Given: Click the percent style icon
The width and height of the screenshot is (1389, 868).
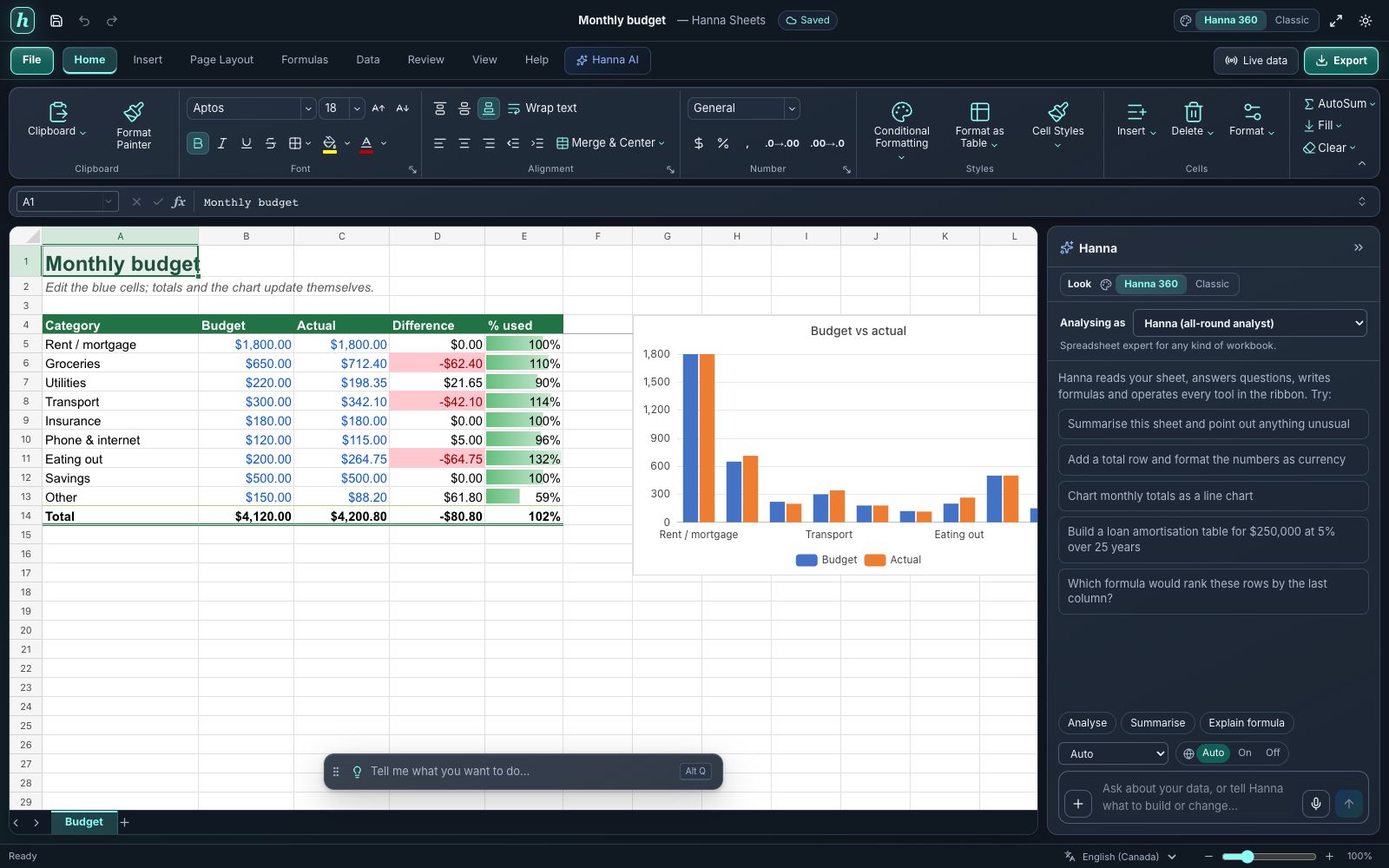Looking at the screenshot, I should click(x=723, y=143).
